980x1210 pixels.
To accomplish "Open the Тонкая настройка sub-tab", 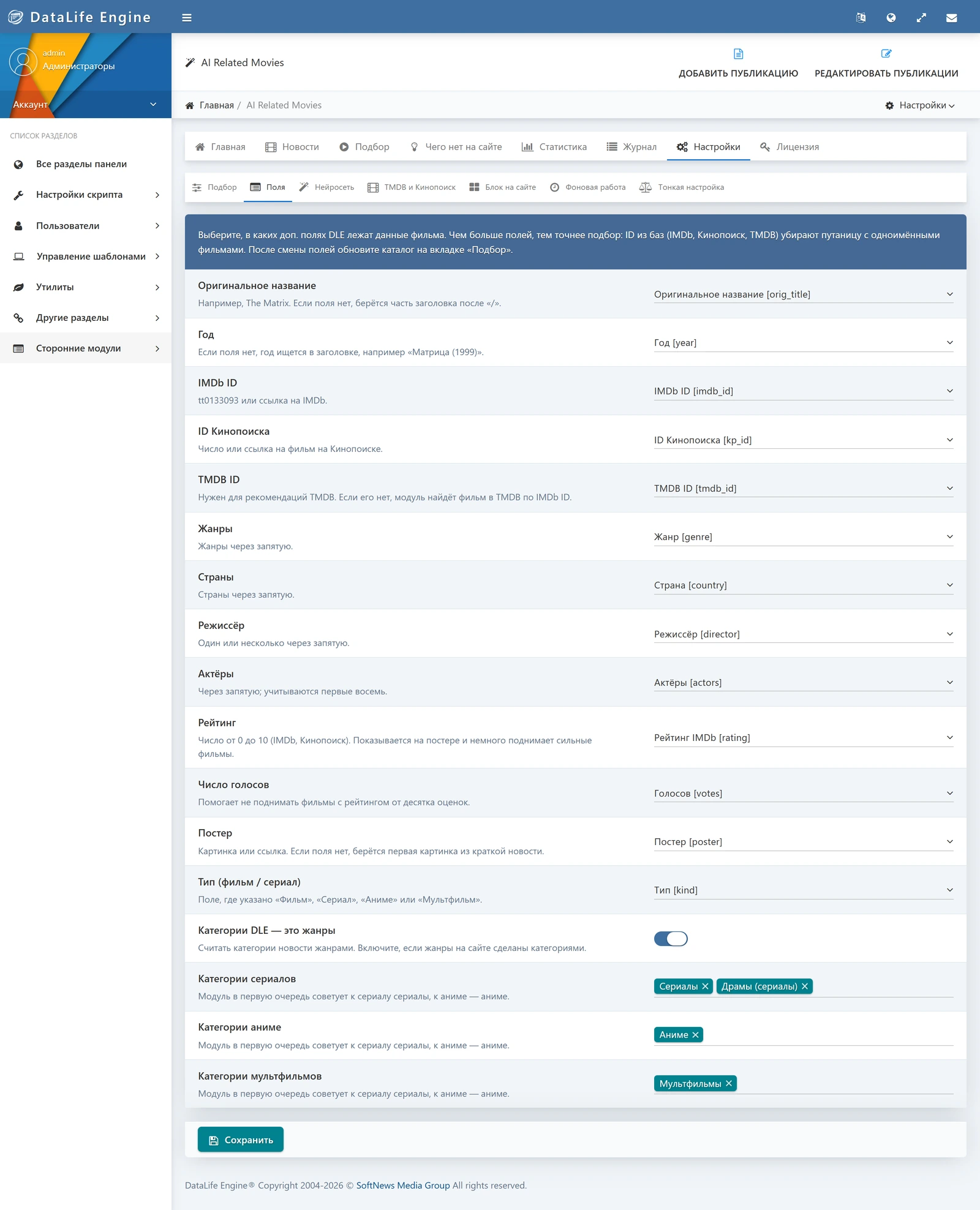I will pyautogui.click(x=682, y=187).
